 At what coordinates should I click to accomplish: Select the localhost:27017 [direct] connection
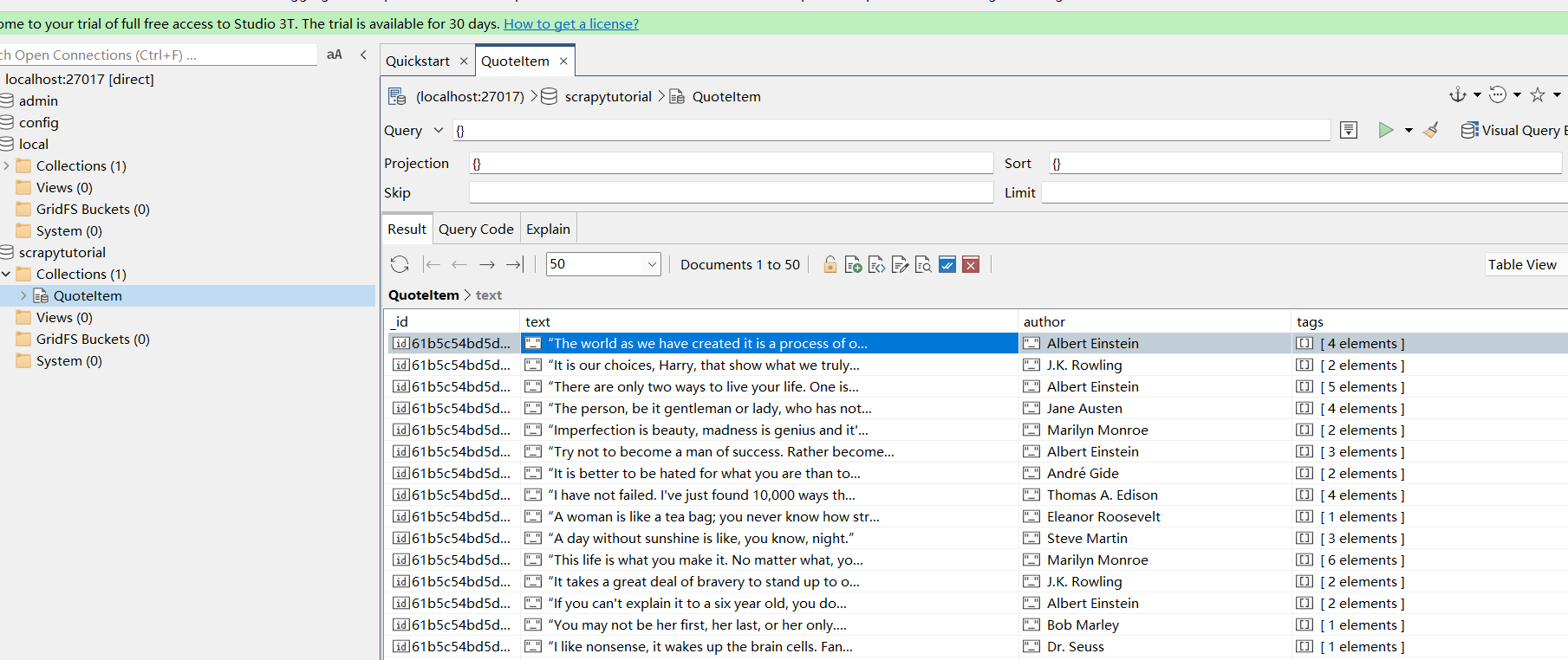[x=80, y=79]
